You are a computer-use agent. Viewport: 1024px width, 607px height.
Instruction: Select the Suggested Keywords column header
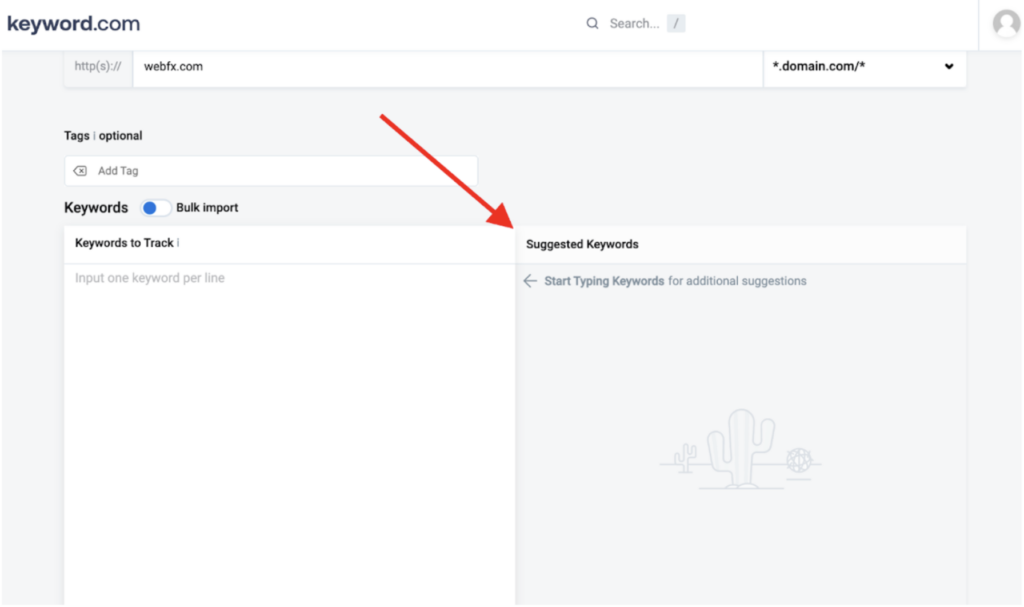click(x=581, y=243)
